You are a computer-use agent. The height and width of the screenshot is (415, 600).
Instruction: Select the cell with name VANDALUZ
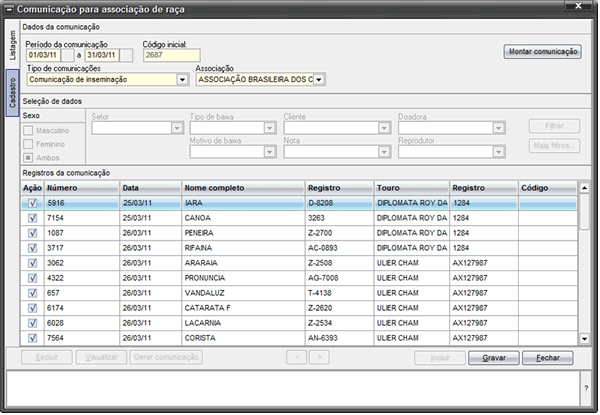243,293
